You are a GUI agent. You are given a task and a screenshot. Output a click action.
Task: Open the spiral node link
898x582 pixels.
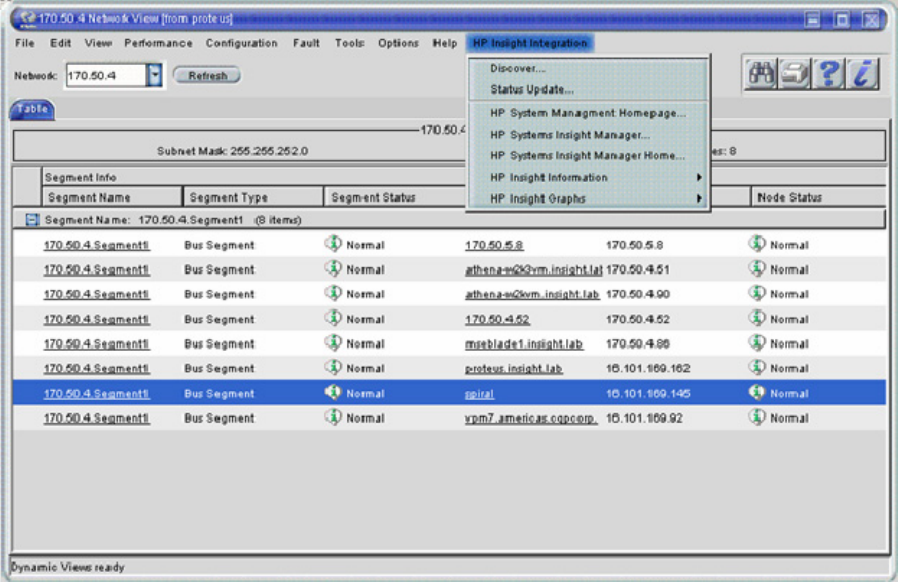point(479,394)
